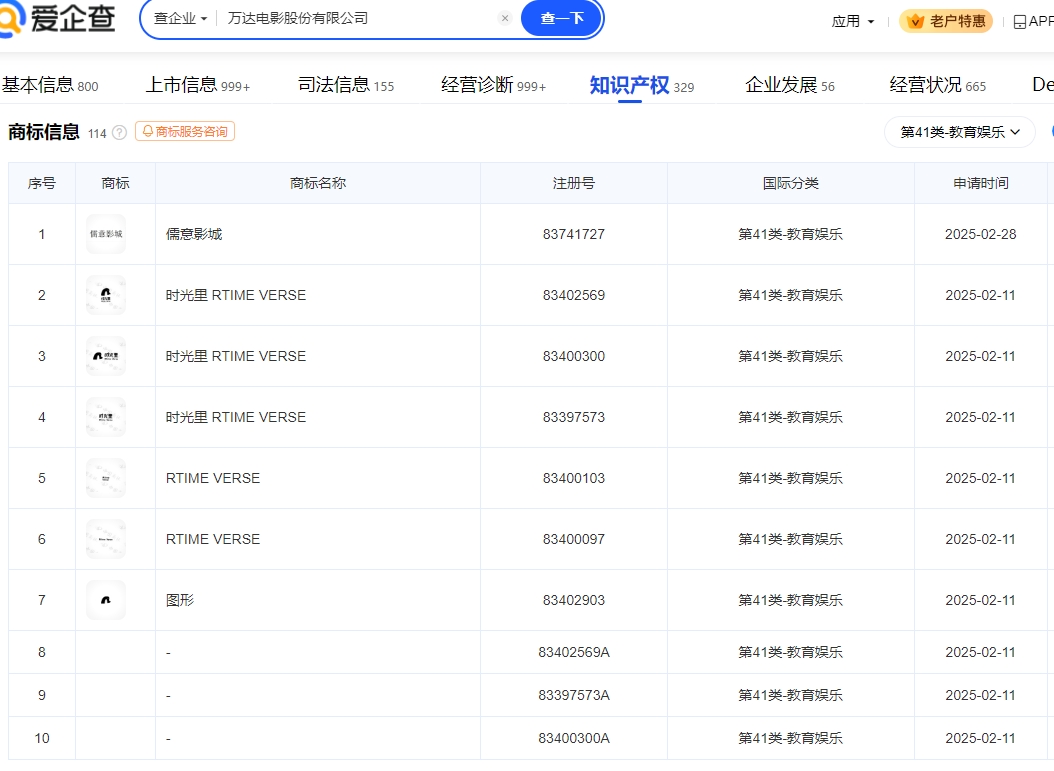
Task: Click 时光里 RTIME VERSE in row 3
Action: (x=236, y=356)
